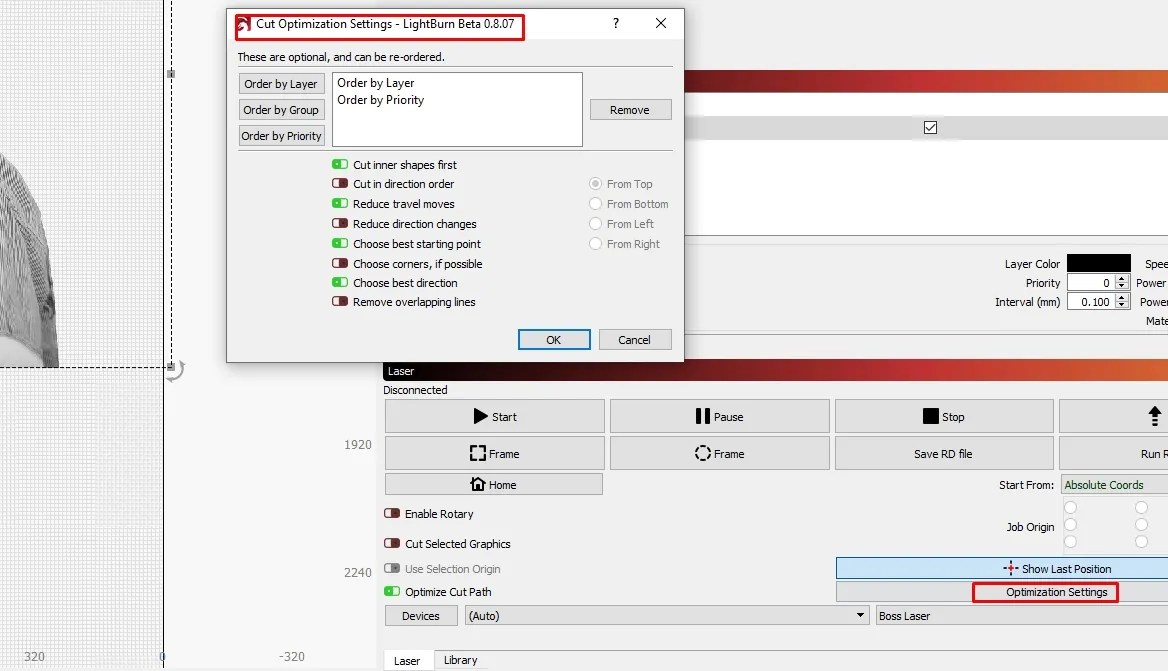Switch to the Laser tab

tap(407, 661)
